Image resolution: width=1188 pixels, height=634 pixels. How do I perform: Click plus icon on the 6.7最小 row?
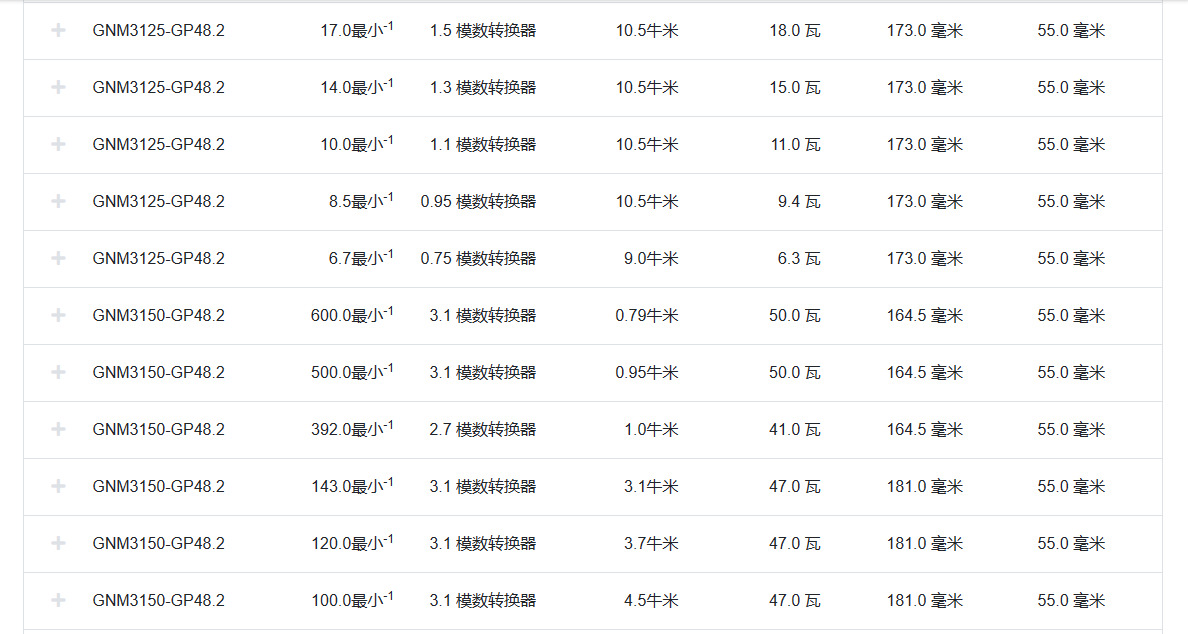point(58,258)
